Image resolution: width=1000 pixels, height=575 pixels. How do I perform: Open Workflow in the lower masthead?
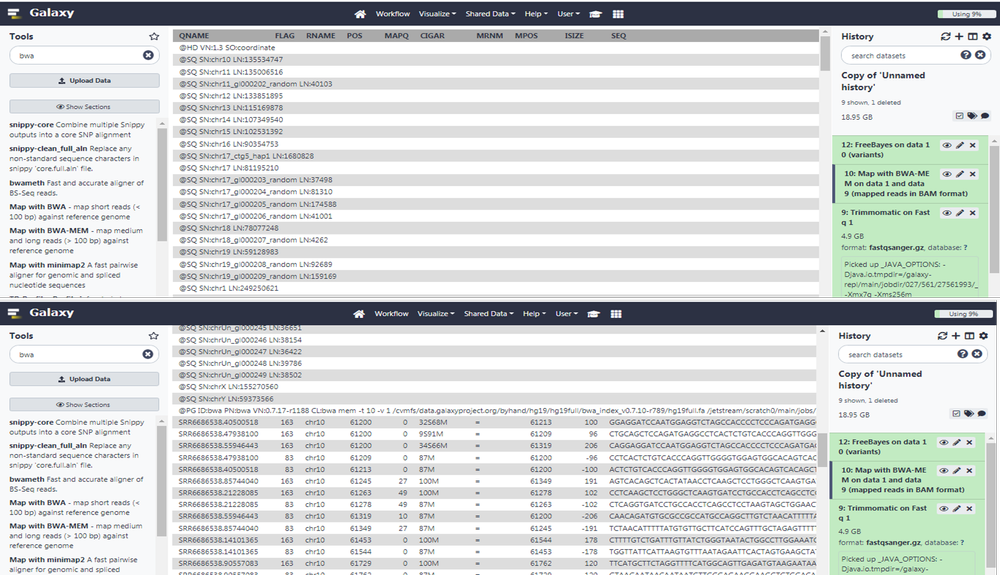click(x=391, y=314)
